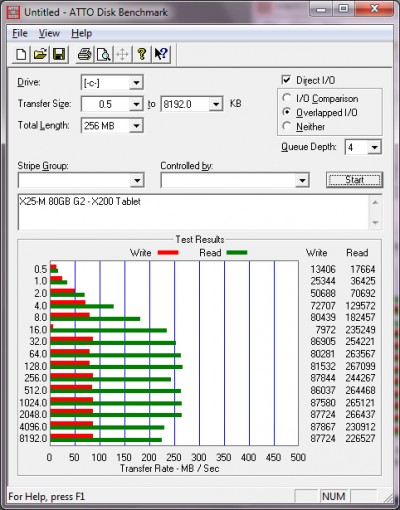The width and height of the screenshot is (400, 510).
Task: Open About via question mark icon
Action: 142,54
